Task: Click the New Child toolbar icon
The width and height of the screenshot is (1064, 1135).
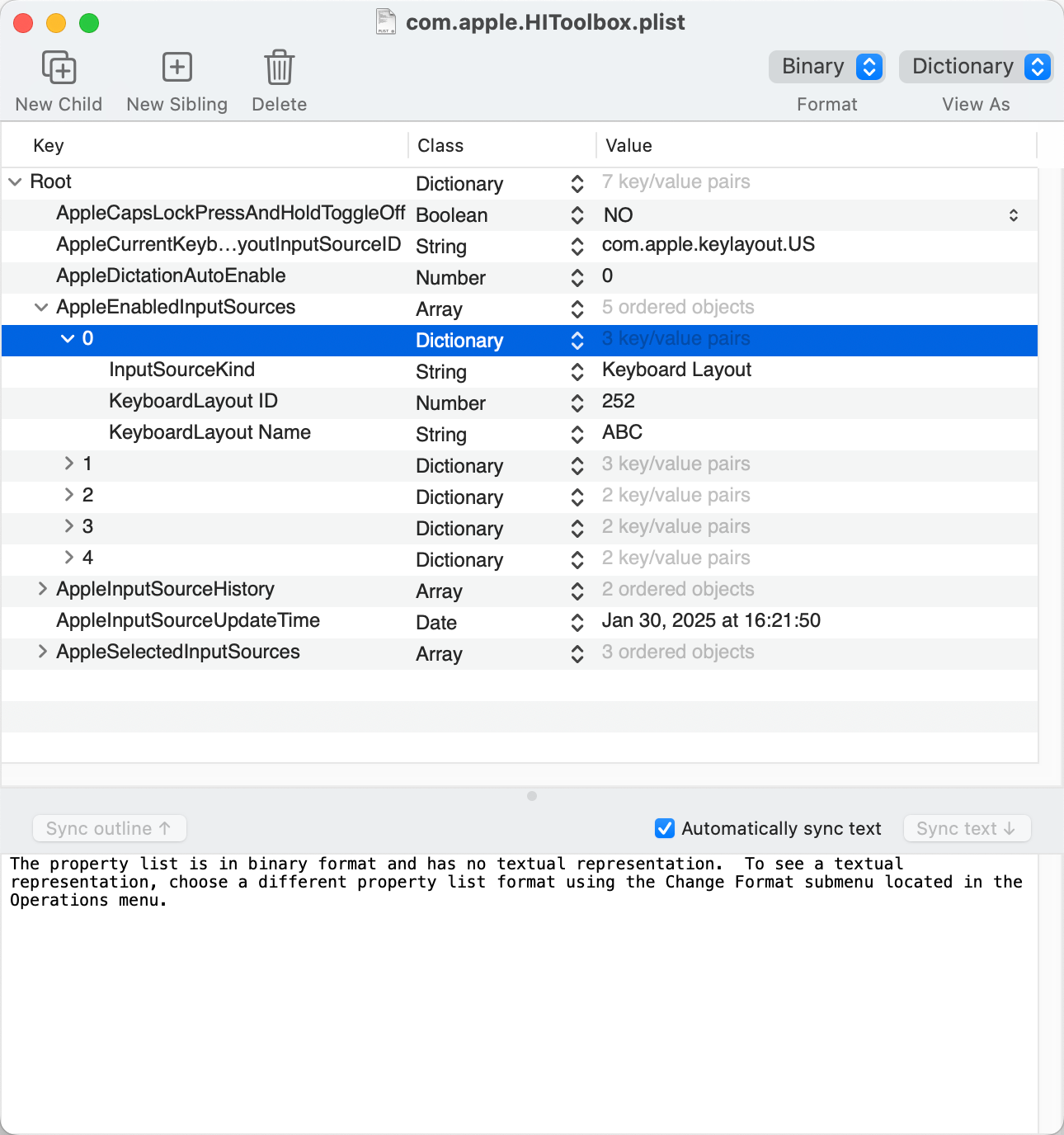Action: click(59, 68)
